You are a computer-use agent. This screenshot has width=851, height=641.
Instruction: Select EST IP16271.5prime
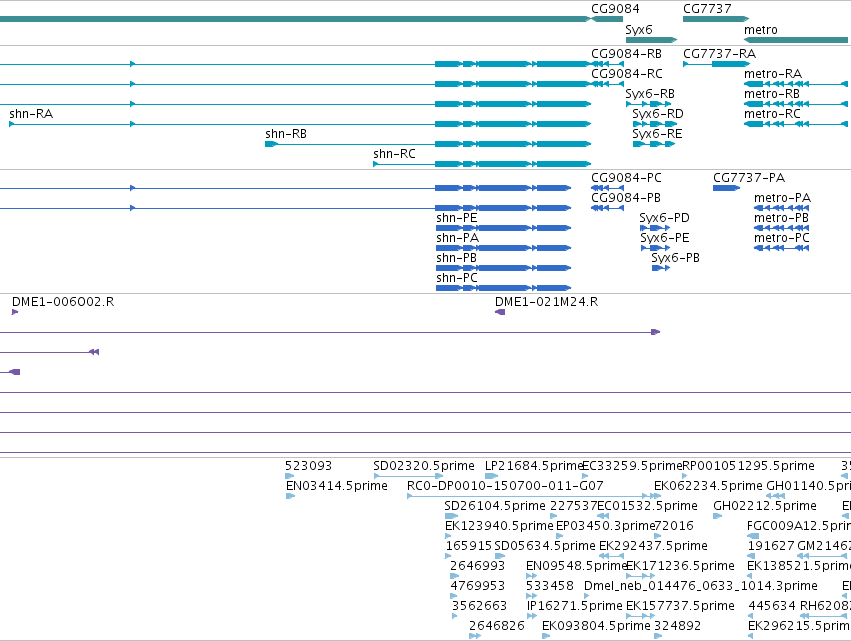pos(532,616)
